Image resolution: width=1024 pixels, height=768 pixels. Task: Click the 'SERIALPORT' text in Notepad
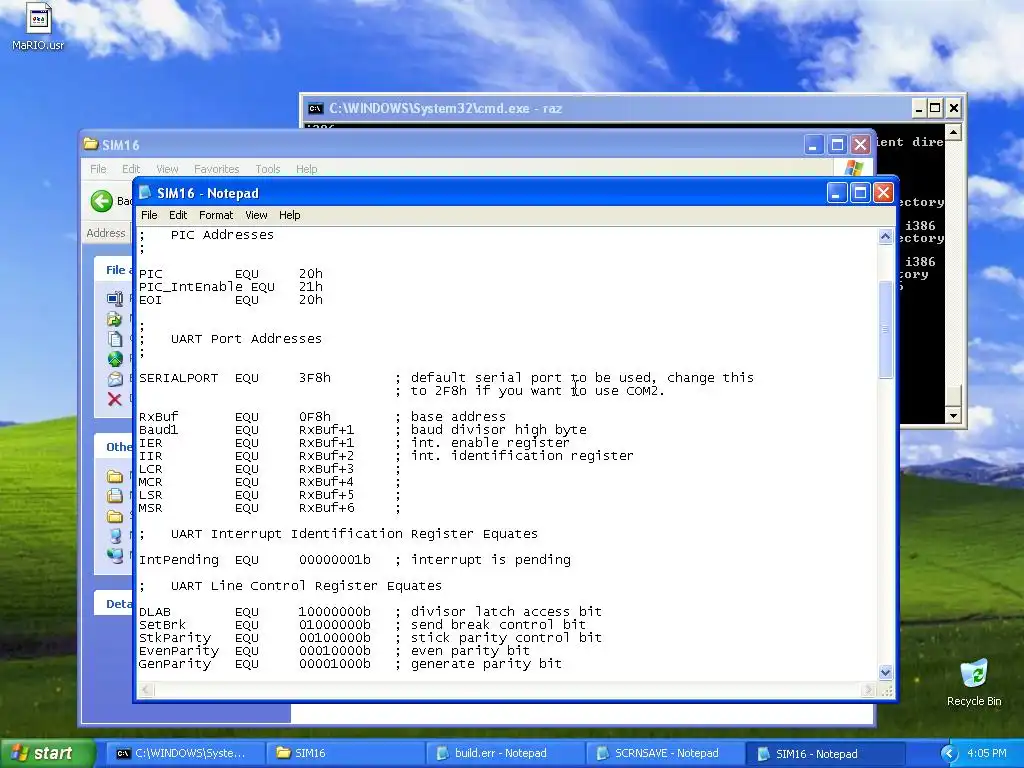click(178, 378)
